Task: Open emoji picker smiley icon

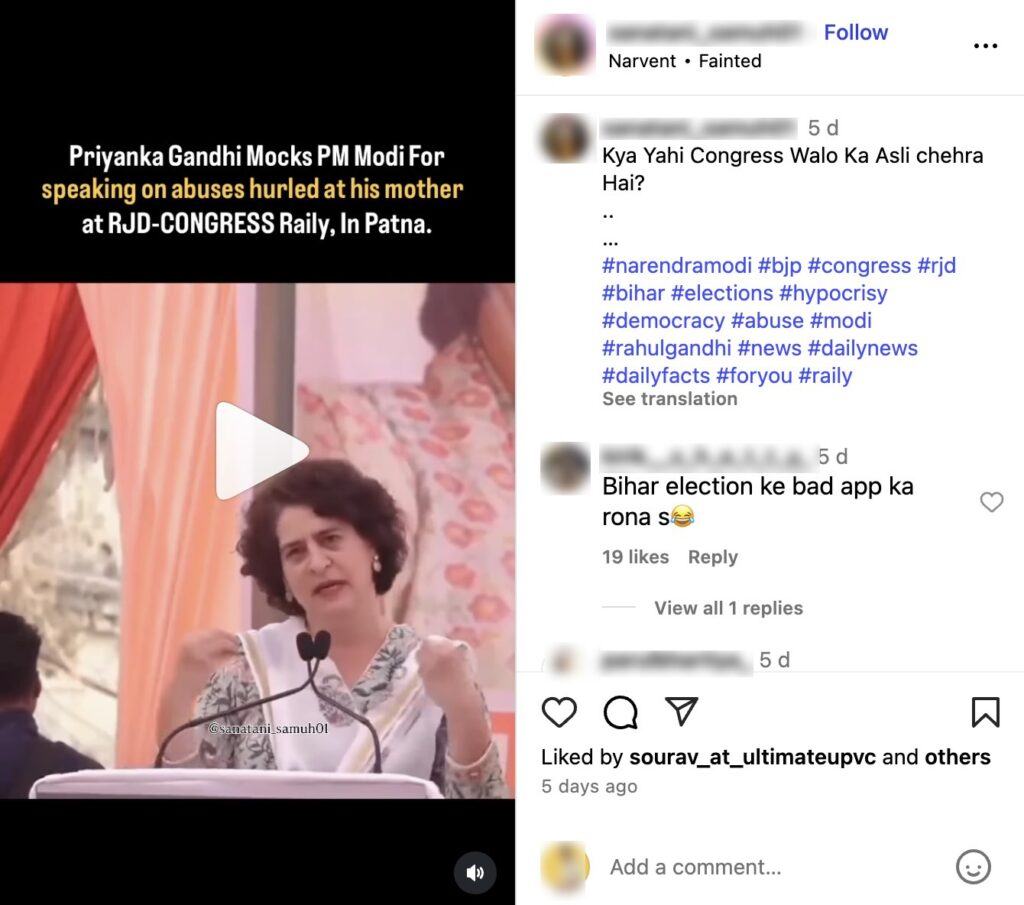Action: pos(973,867)
